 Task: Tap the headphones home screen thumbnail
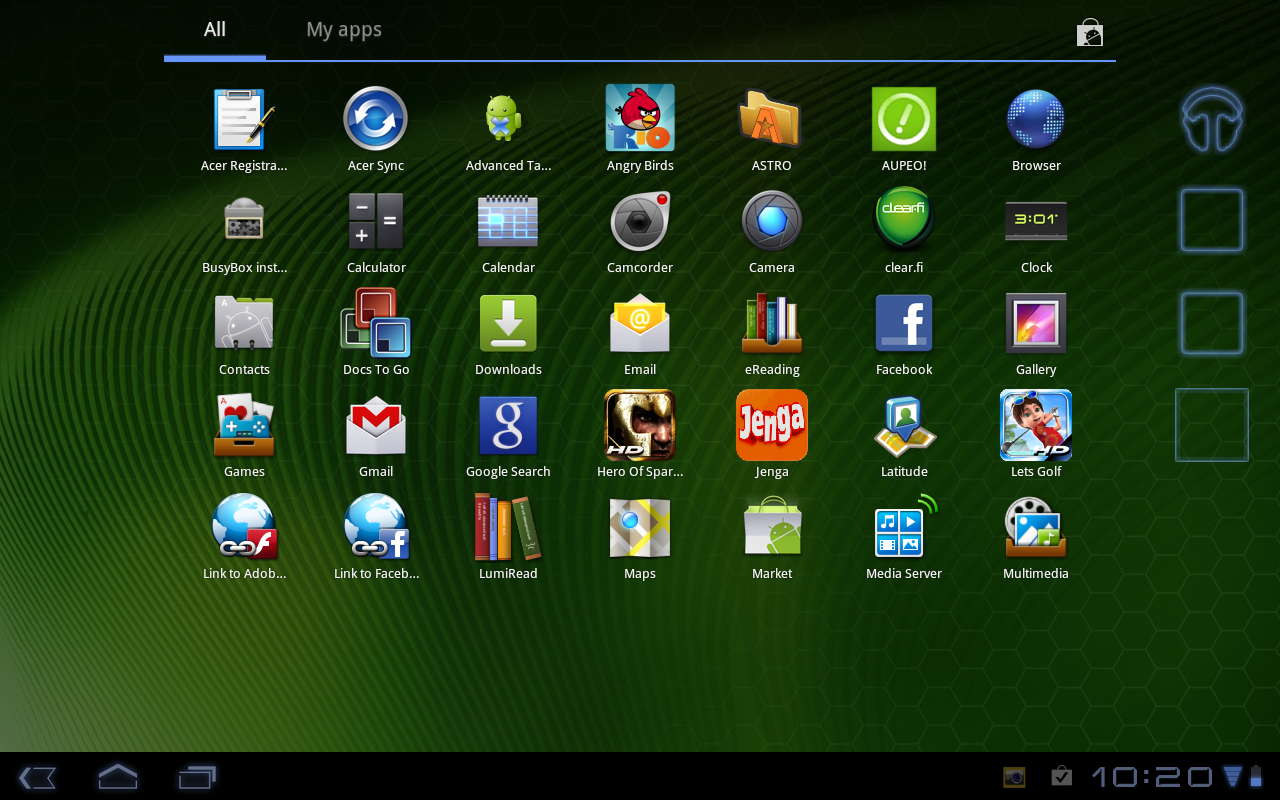tap(1212, 119)
